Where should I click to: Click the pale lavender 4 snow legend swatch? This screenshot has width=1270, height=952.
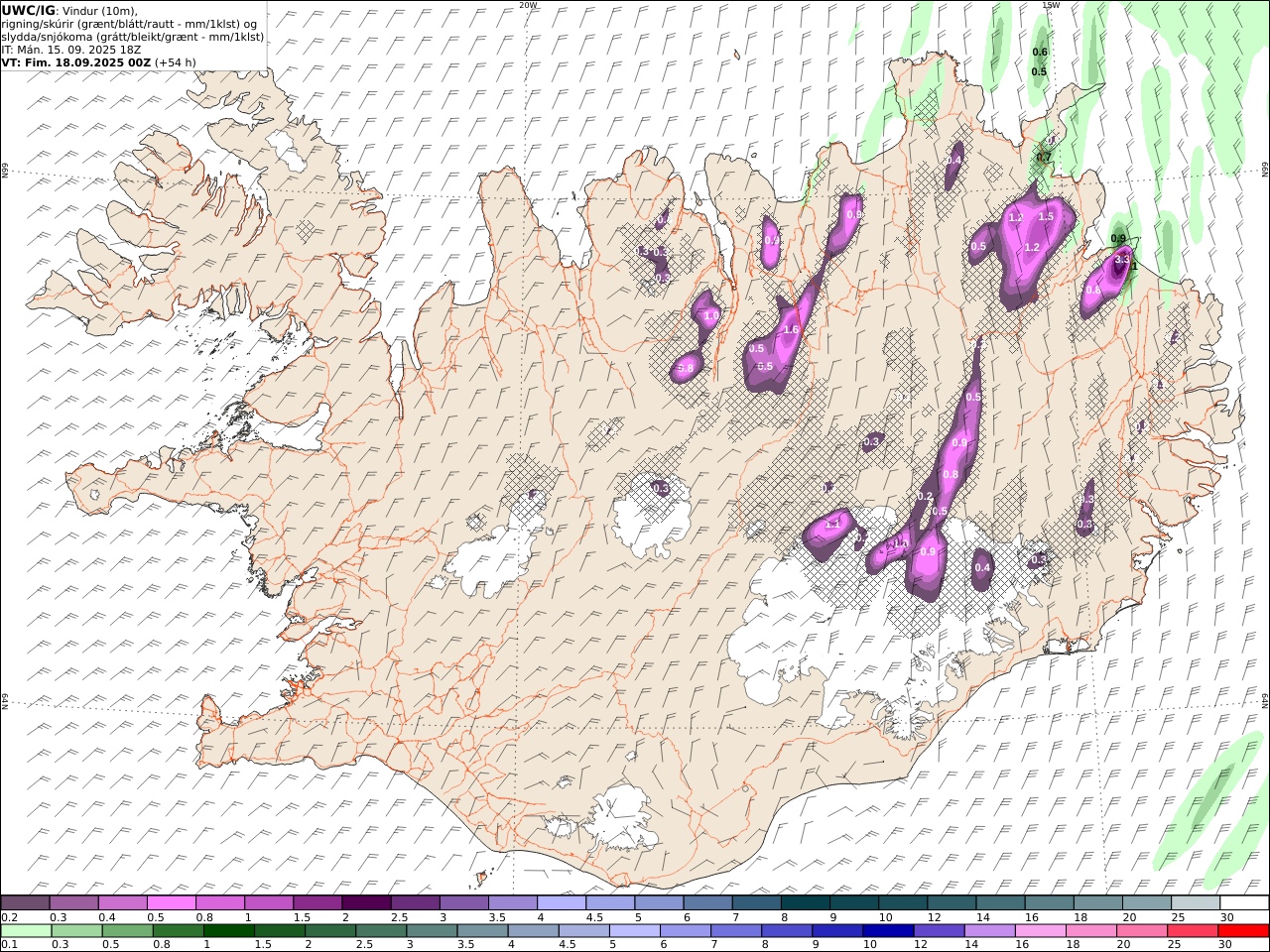(x=562, y=902)
